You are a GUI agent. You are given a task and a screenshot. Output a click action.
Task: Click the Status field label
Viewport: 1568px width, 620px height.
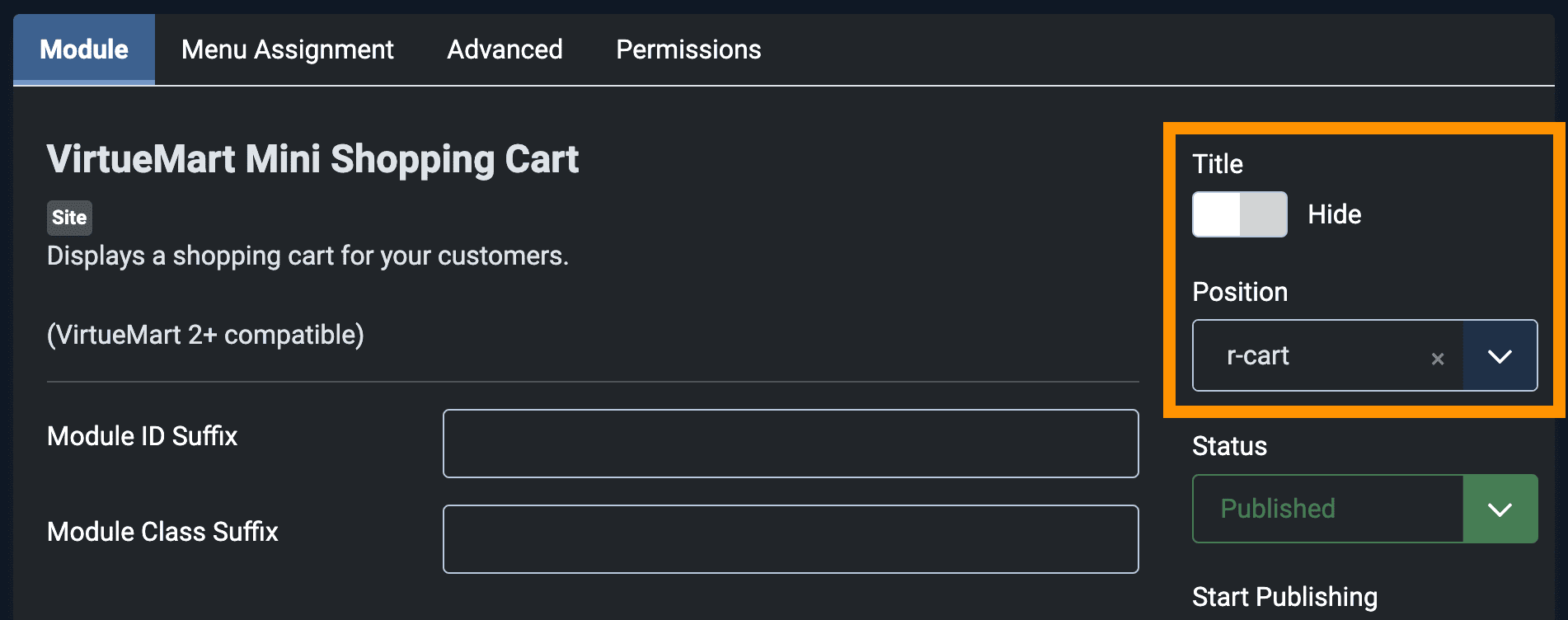(1229, 446)
